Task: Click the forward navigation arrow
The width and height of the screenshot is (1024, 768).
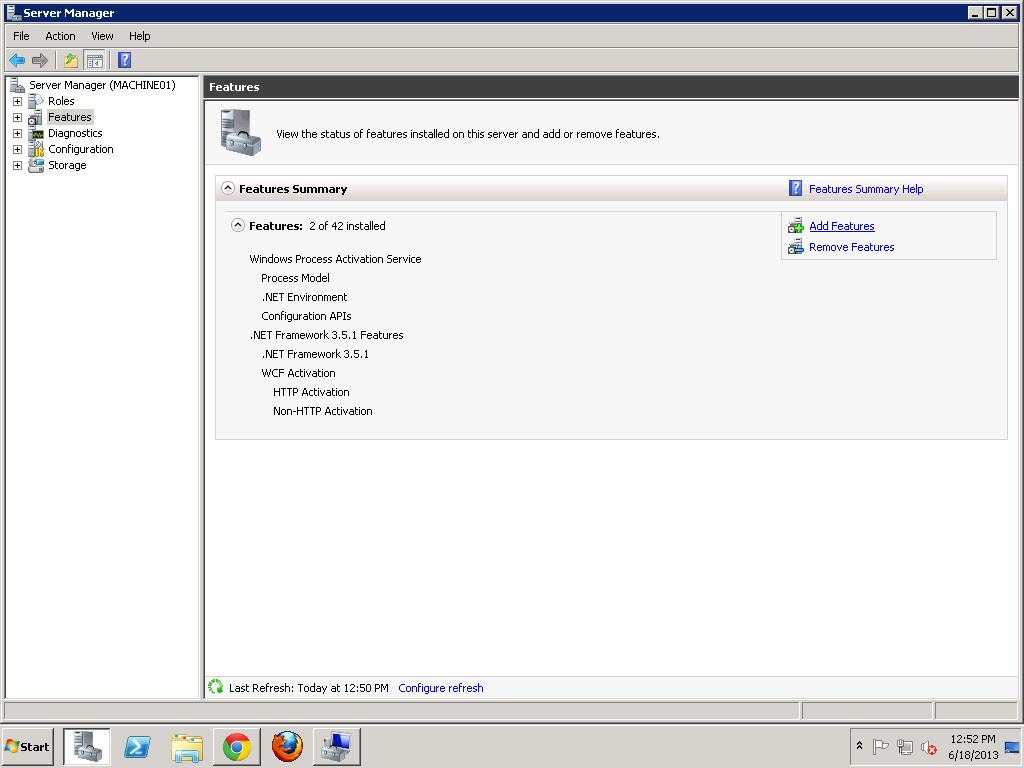Action: (38, 60)
